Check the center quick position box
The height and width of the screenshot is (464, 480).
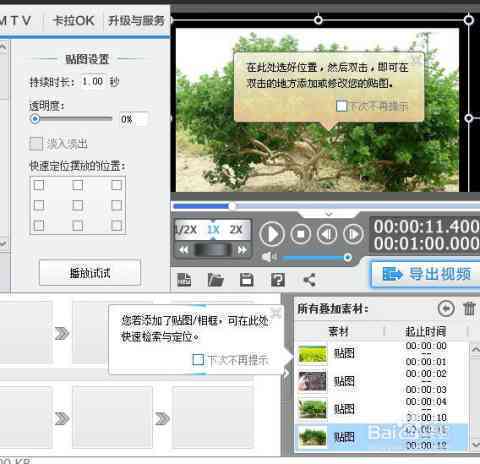78,205
